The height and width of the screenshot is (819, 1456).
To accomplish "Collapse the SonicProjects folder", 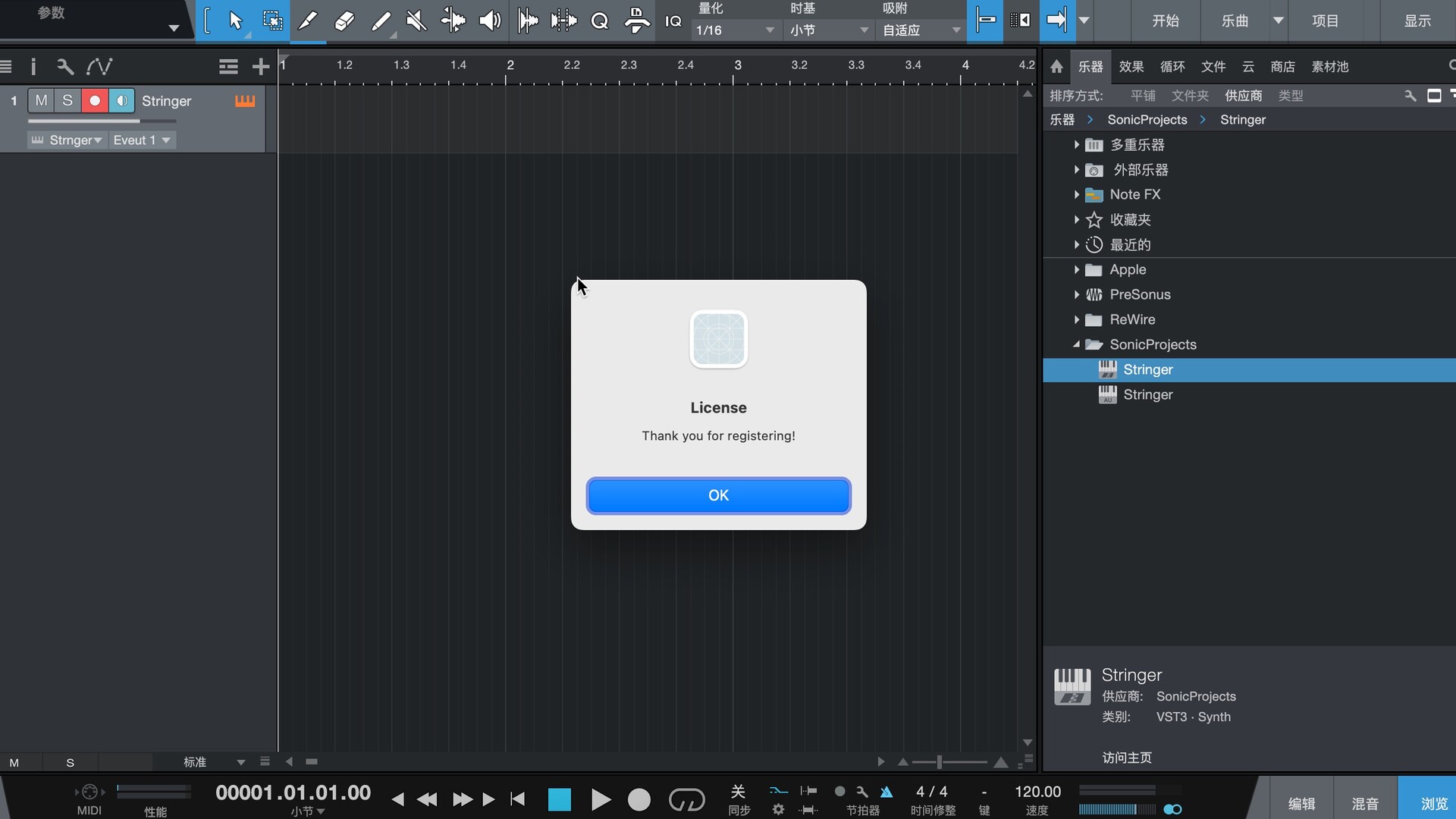I will [x=1076, y=344].
